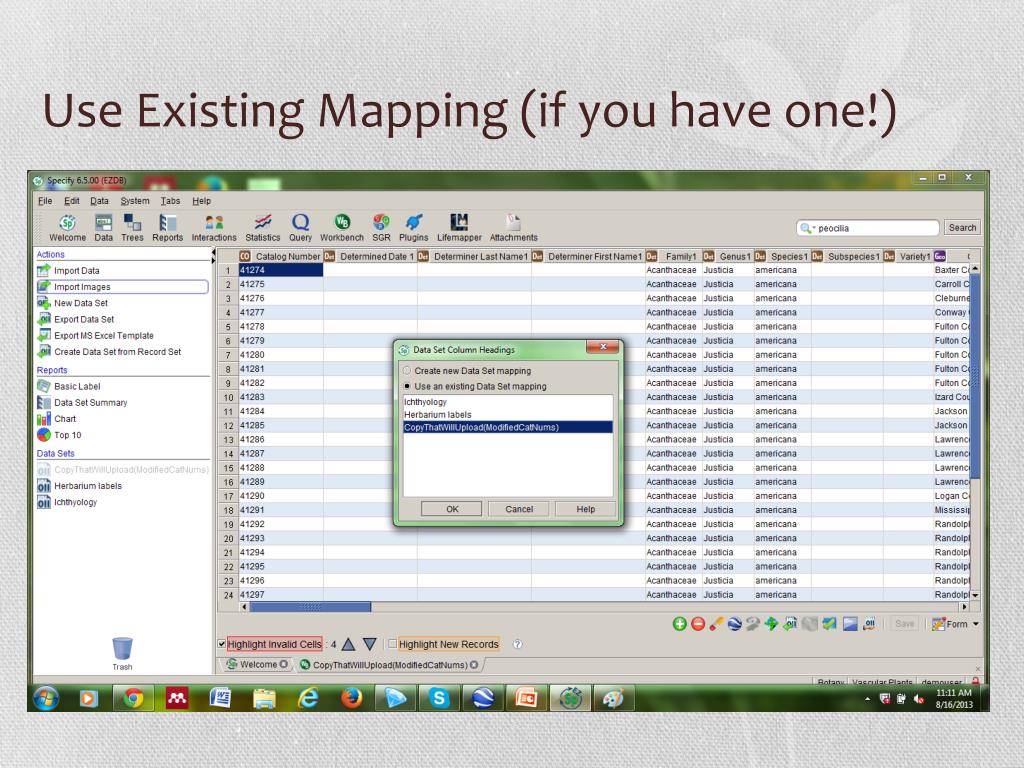Click the horizontal scrollbar under the grid
Image resolution: width=1024 pixels, height=768 pixels.
(x=310, y=607)
